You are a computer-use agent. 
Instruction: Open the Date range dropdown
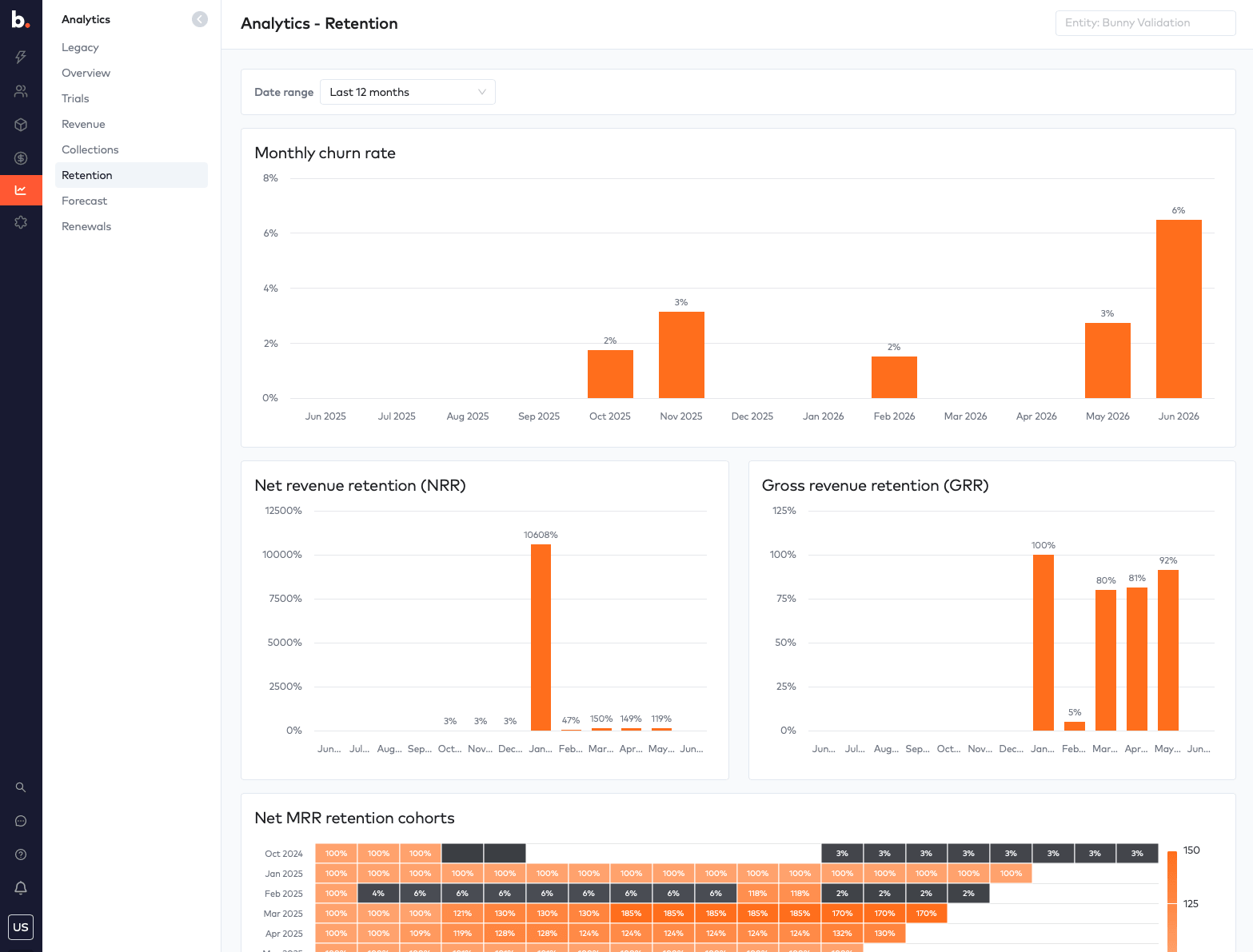(408, 92)
